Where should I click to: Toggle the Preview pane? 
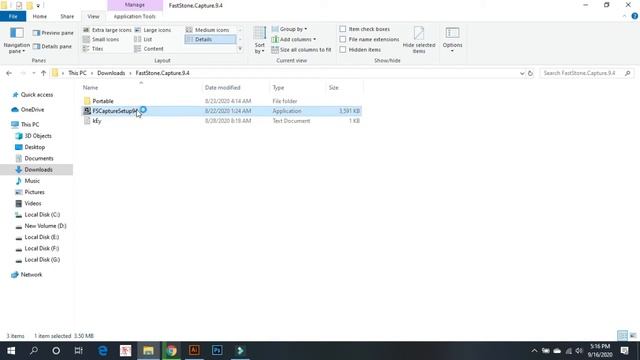[x=53, y=33]
